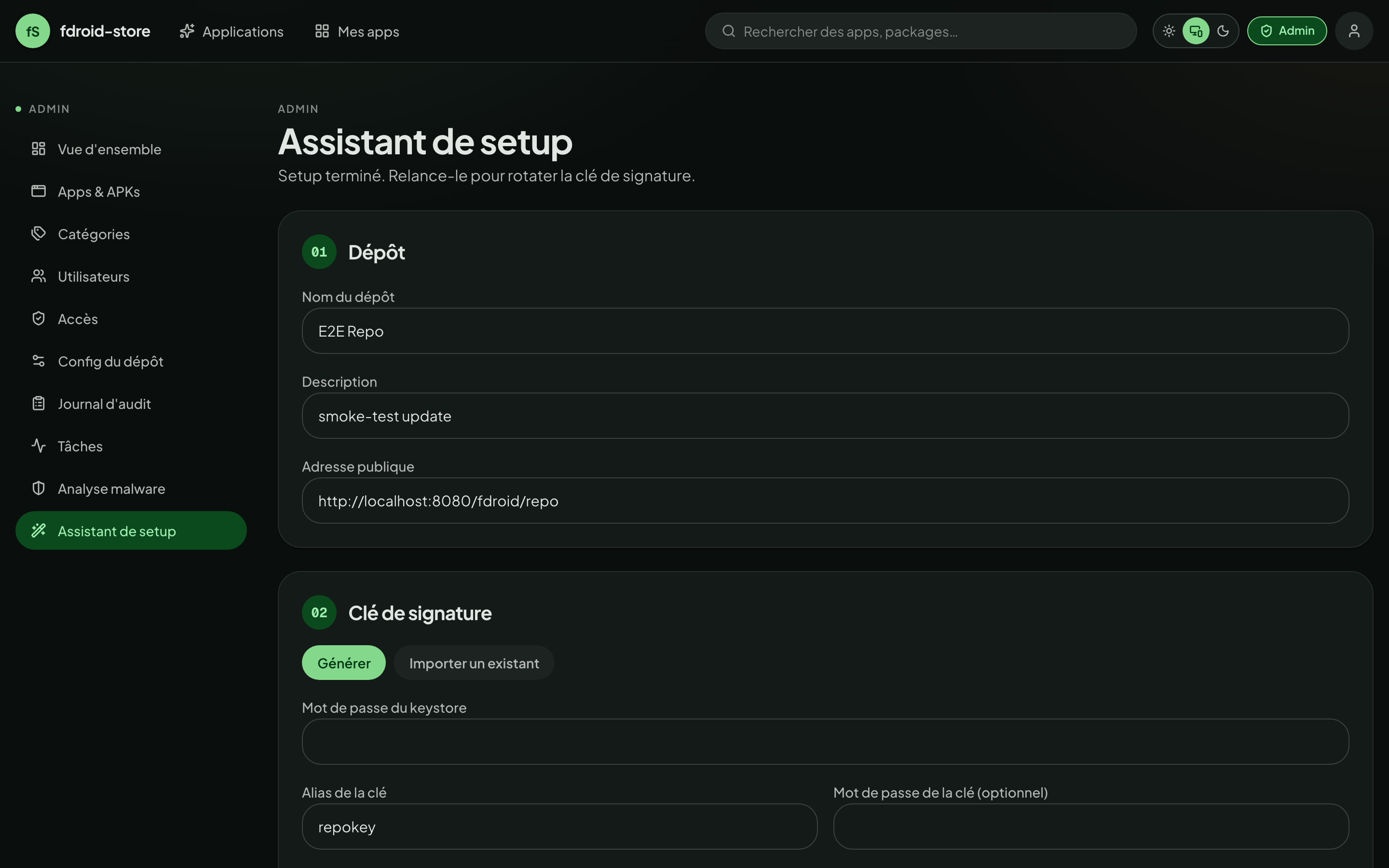Click the 02 step badge for Clé de signature
This screenshot has height=868, width=1389.
319,612
